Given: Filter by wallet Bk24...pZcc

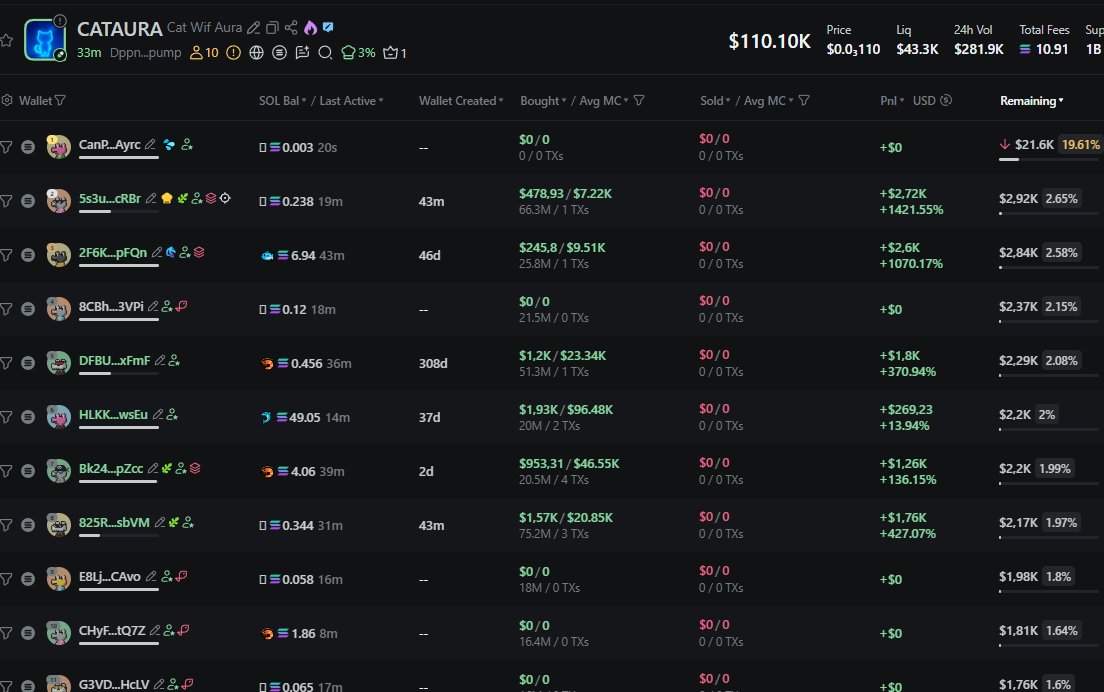Looking at the screenshot, I should [6, 470].
